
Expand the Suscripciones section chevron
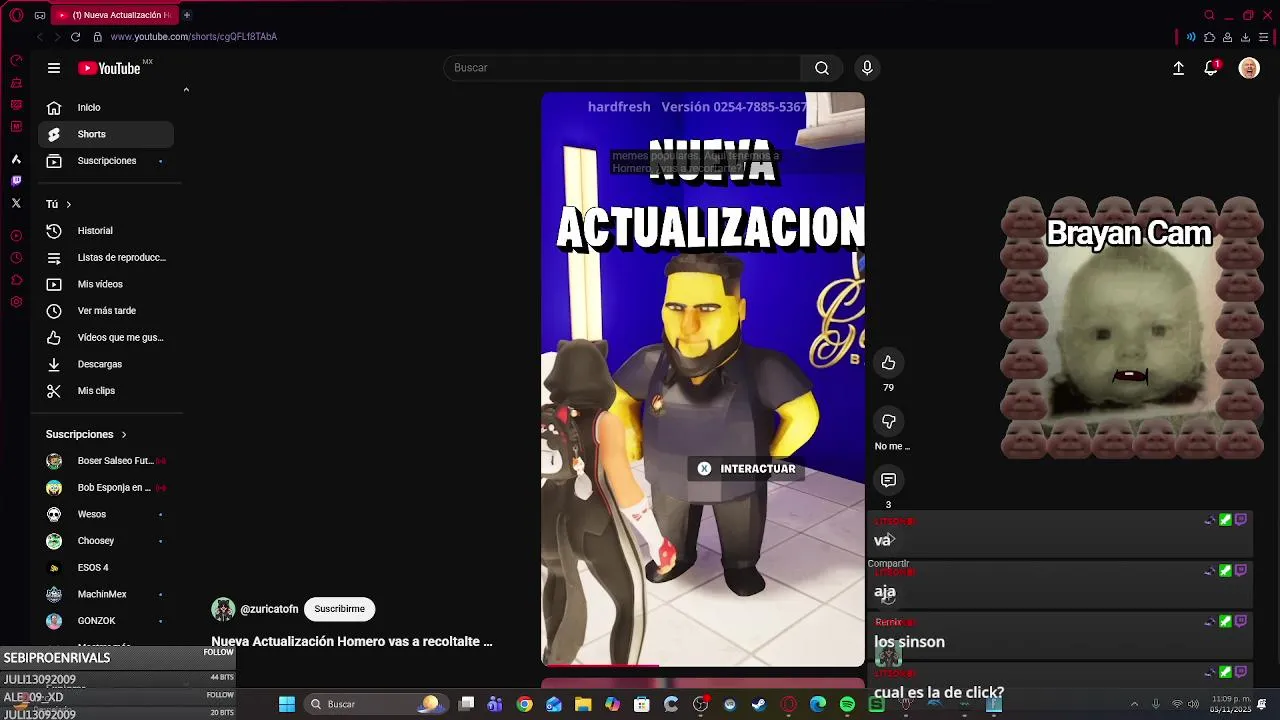(x=124, y=435)
